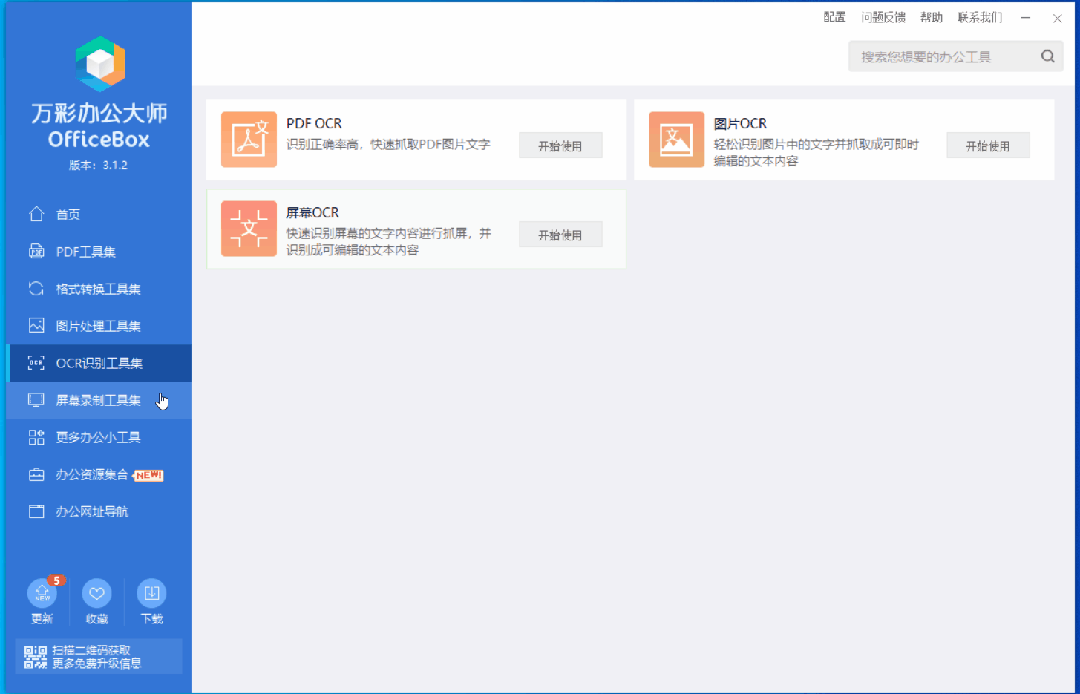Open 办公资源集合 in the sidebar

99,475
